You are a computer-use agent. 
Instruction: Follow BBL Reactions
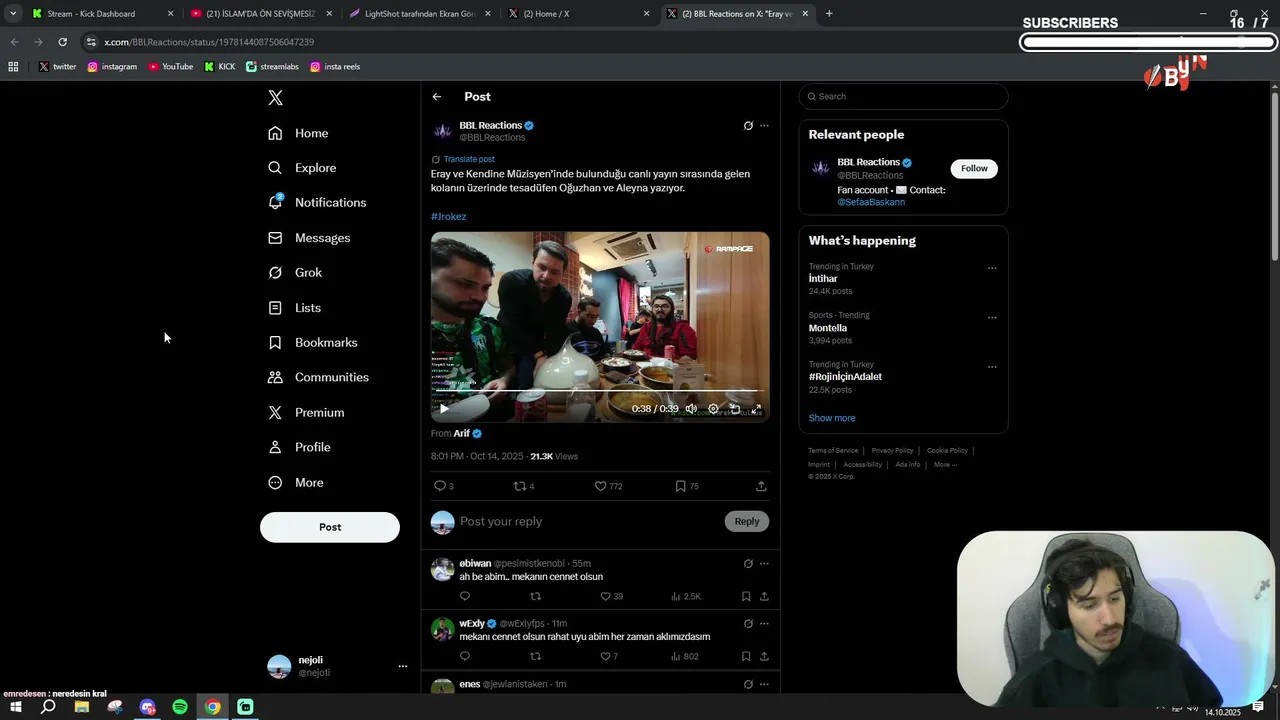coord(974,168)
